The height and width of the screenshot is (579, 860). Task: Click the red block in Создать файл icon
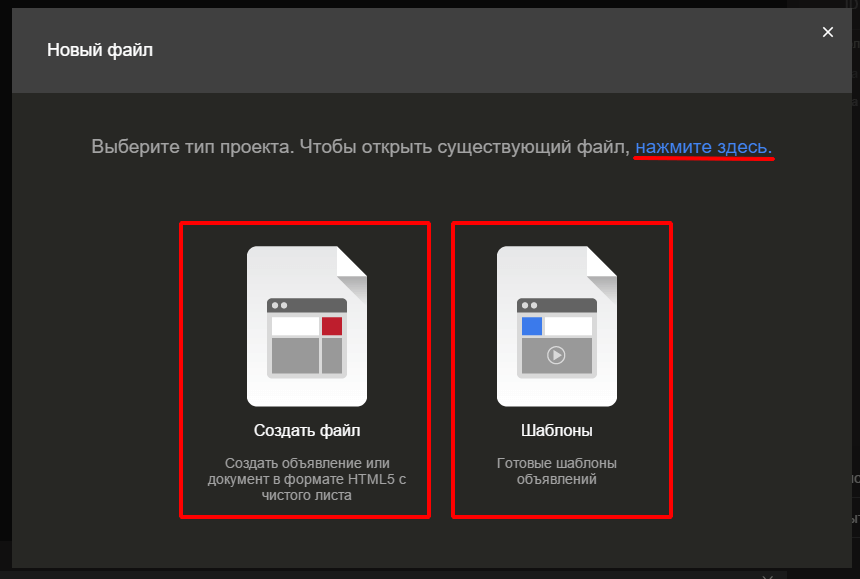[332, 326]
